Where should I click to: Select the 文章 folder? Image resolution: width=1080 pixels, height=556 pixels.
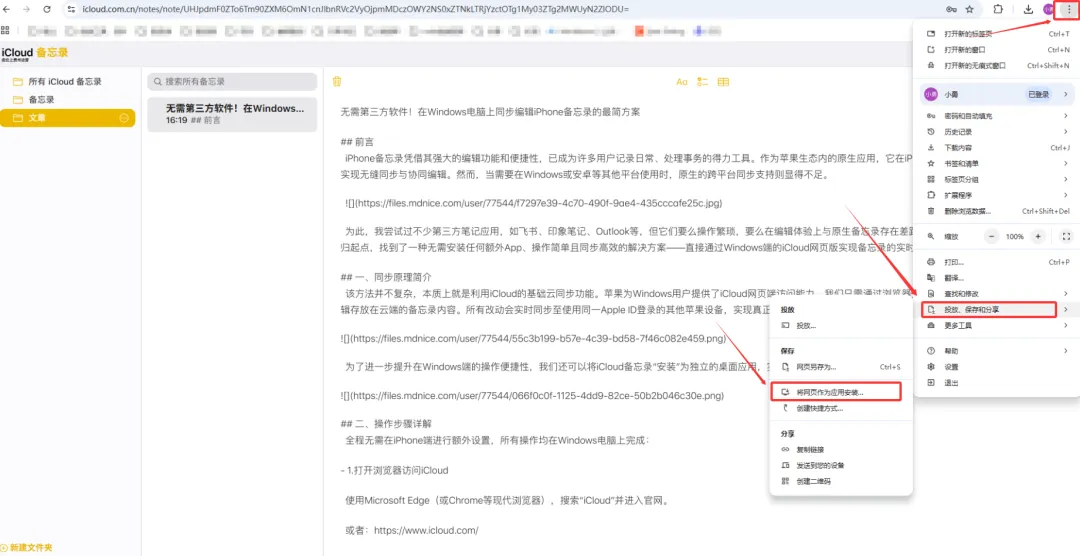point(68,118)
